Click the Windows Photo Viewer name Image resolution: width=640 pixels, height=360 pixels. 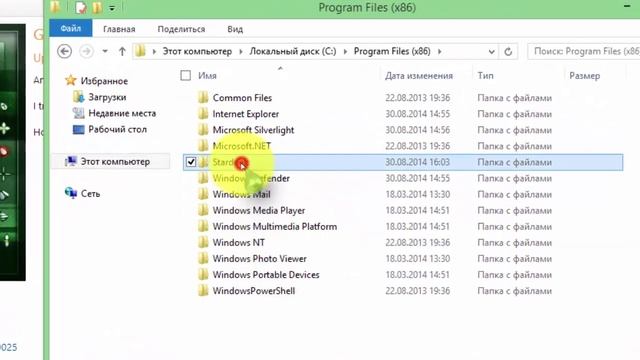[260, 259]
